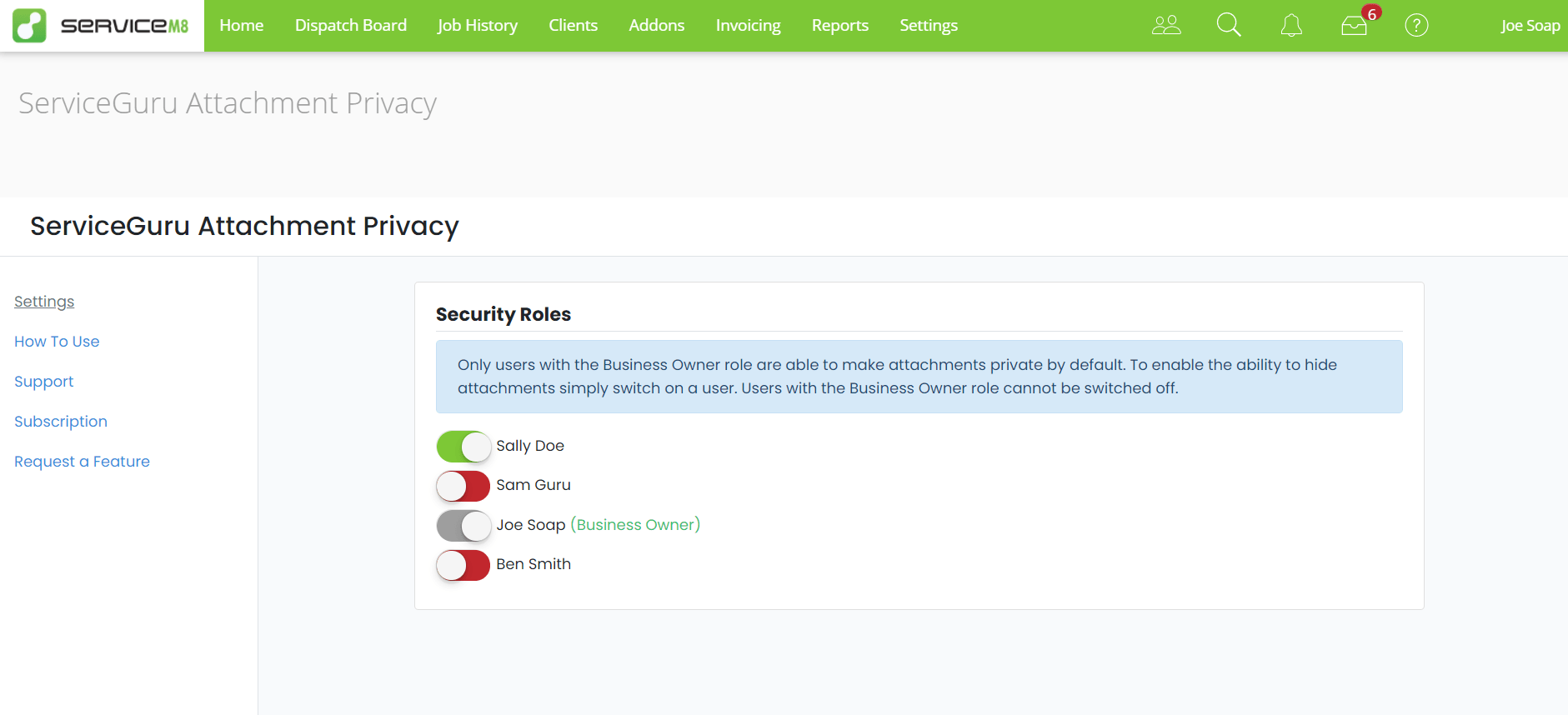Open the inbox icon with 6 badge
This screenshot has height=715, width=1568.
[1356, 23]
